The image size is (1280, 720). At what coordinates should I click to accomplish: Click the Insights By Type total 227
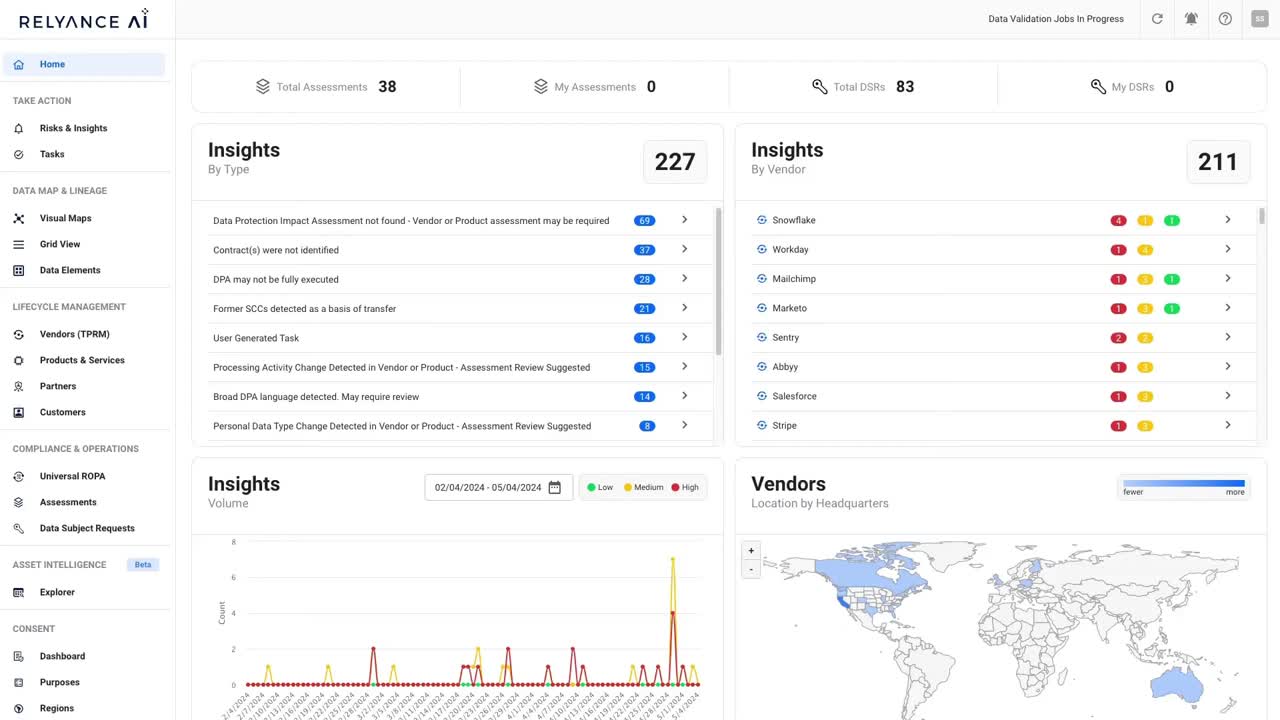pos(675,162)
